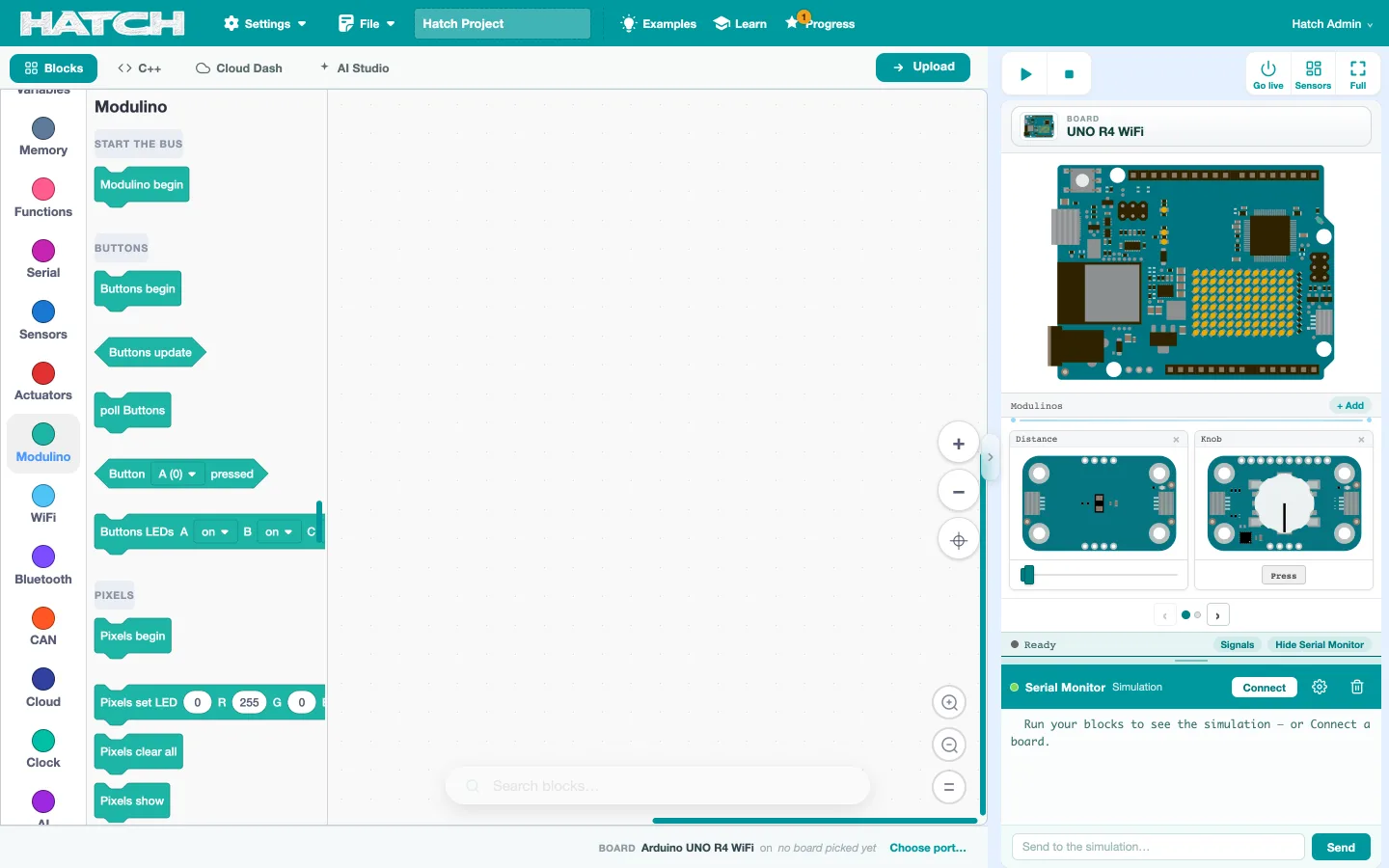The image size is (1389, 868).
Task: Reset zoom with the equals icon
Action: point(949,787)
